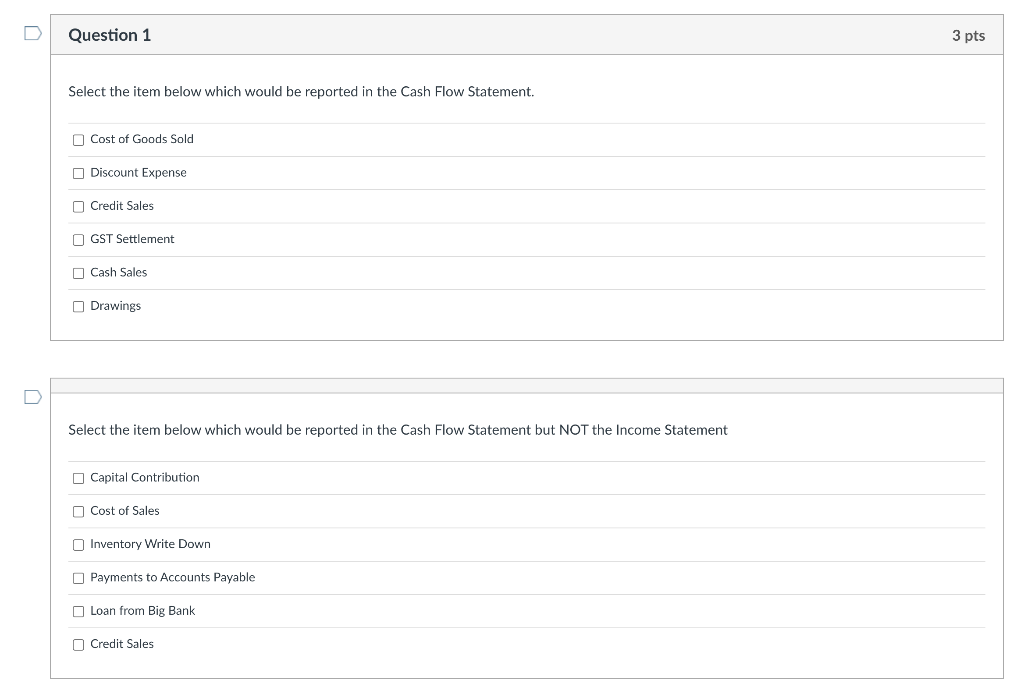Image resolution: width=1024 pixels, height=694 pixels.
Task: Select the Discount Expense checkbox
Action: point(78,173)
